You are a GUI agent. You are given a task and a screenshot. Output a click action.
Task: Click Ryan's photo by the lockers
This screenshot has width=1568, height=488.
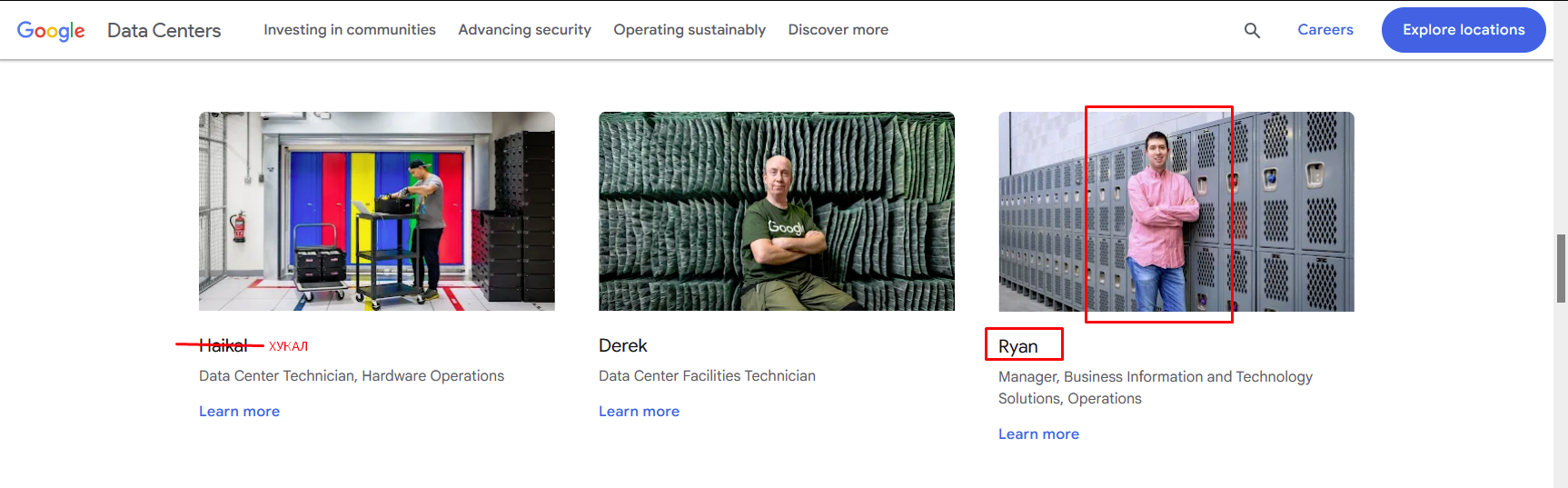pyautogui.click(x=1176, y=211)
